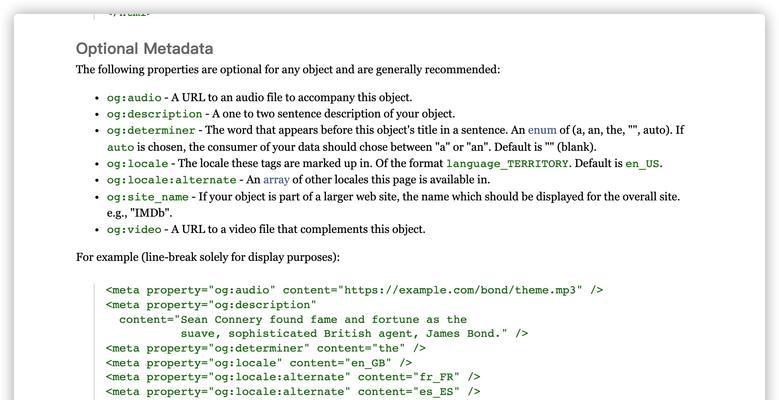Click the fr_FR alternate locale code line
Viewport: 779px width, 400px height.
293,377
